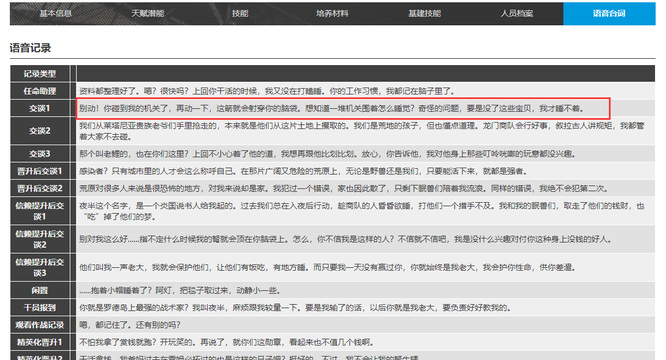Click the 信赖提升后交谈2 row label
Viewport: 666px width, 360px height.
[40, 239]
